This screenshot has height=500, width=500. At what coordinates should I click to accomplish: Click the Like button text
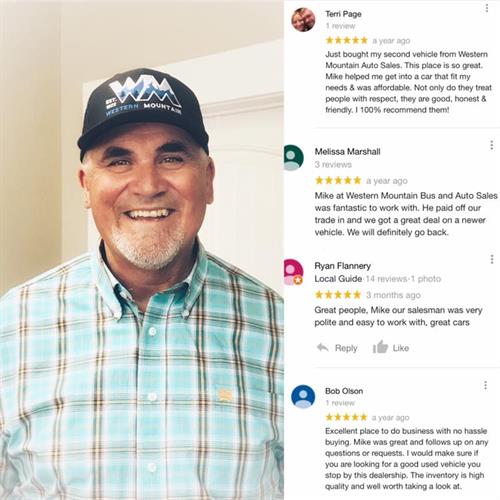pyautogui.click(x=401, y=348)
